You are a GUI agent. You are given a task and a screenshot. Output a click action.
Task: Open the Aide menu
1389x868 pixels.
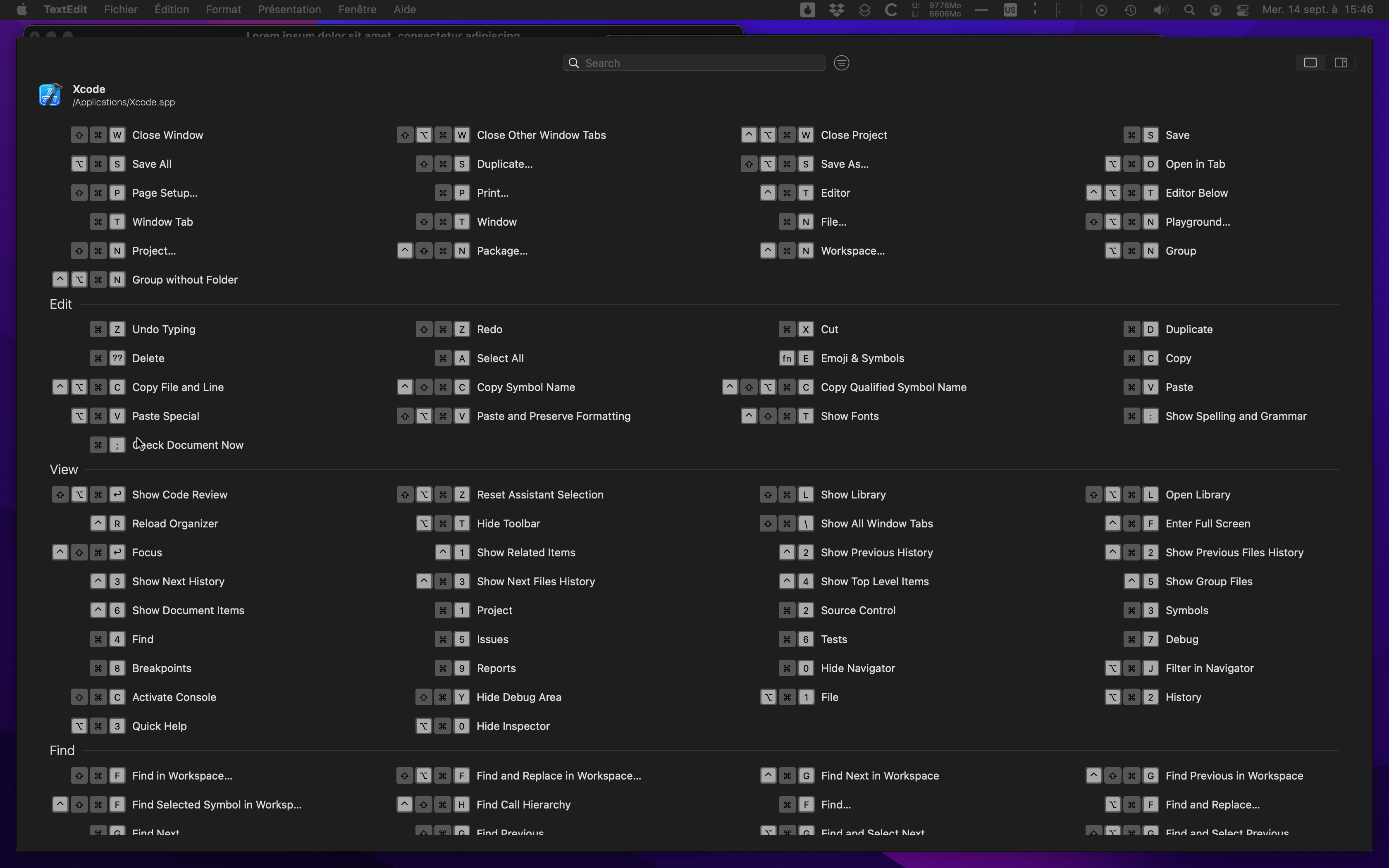pos(405,10)
